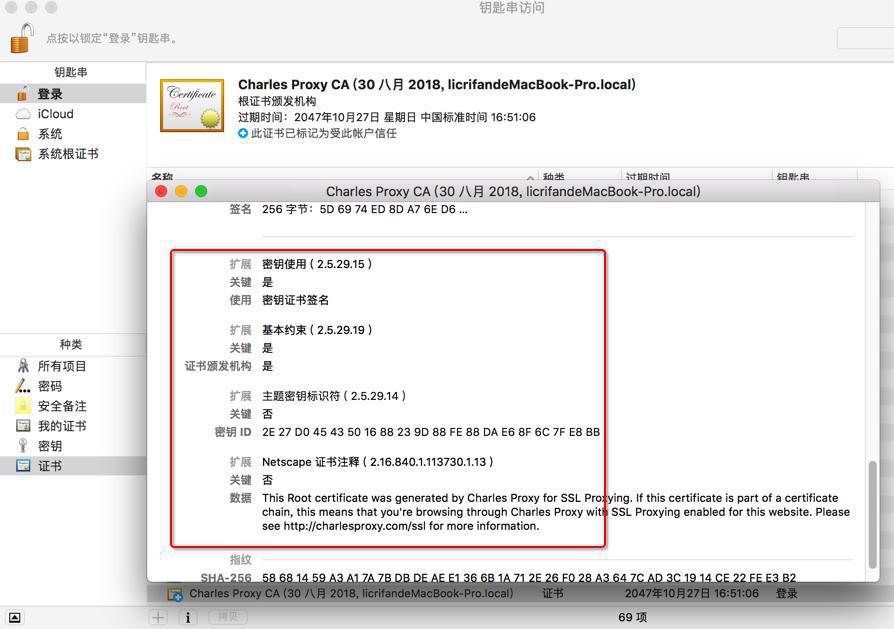Select the 登录 keychain icon in the sidebar

[x=23, y=94]
